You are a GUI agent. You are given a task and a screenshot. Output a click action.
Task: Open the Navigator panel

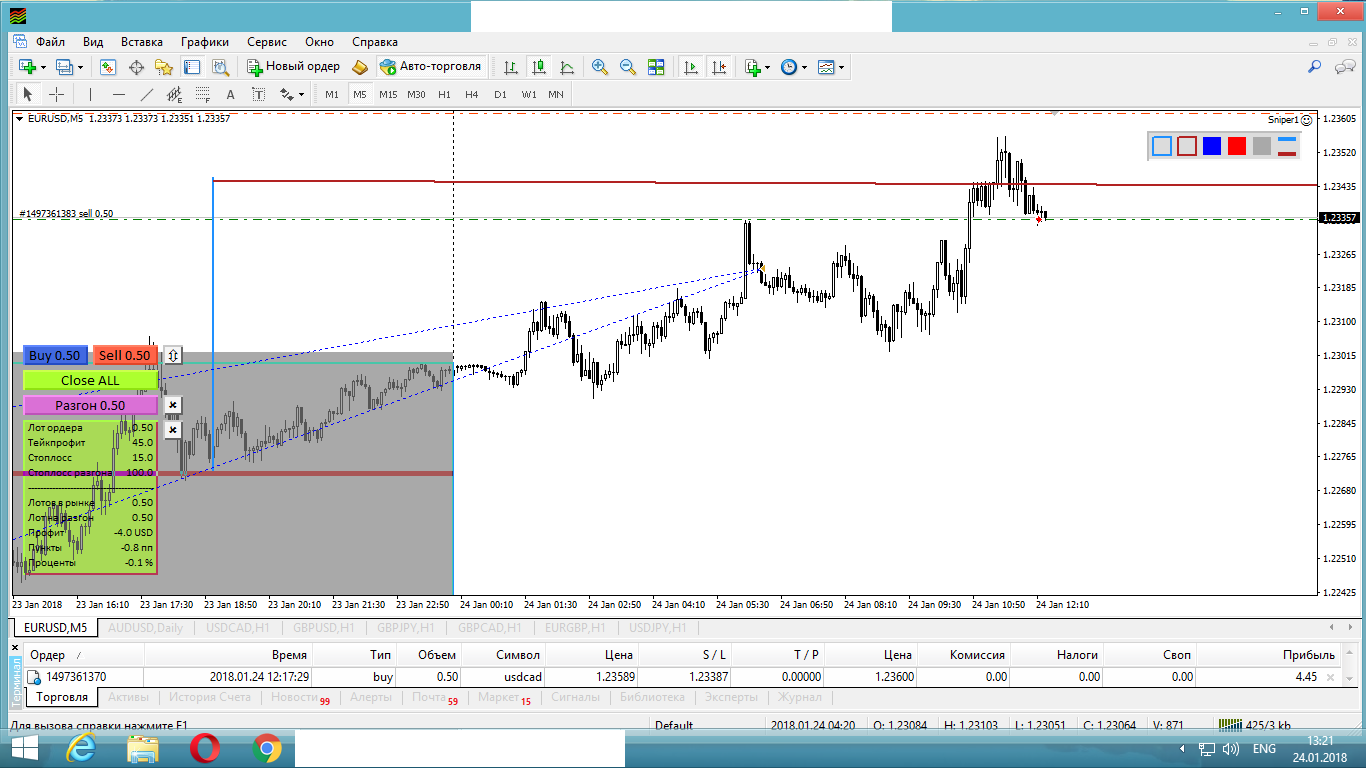click(x=164, y=67)
